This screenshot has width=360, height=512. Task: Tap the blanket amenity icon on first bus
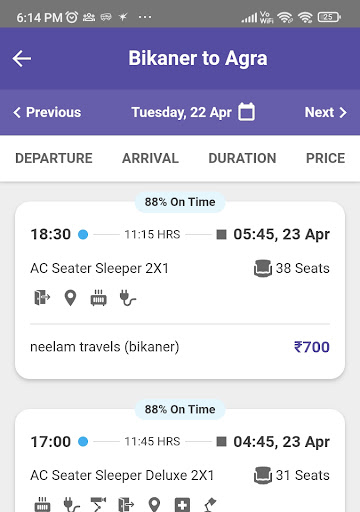click(x=99, y=298)
